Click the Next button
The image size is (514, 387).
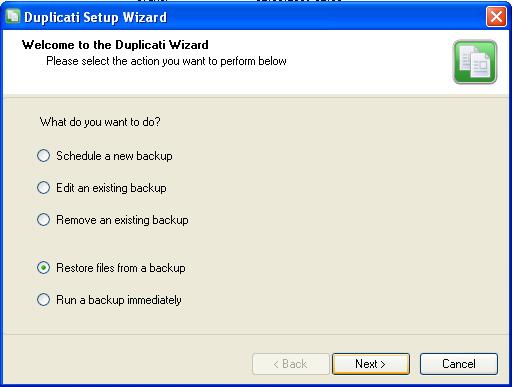[371, 364]
